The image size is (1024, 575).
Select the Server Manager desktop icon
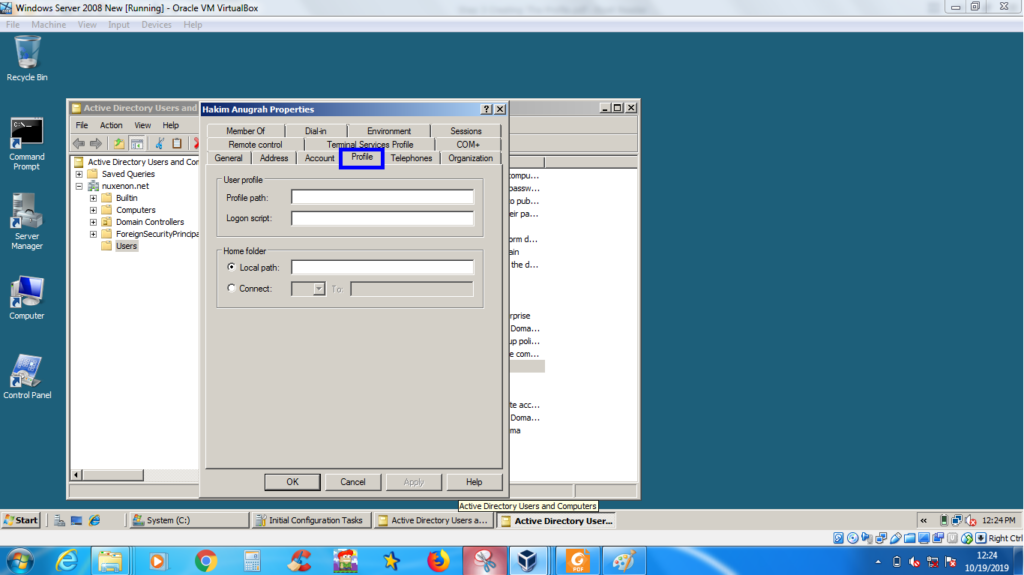click(x=27, y=222)
